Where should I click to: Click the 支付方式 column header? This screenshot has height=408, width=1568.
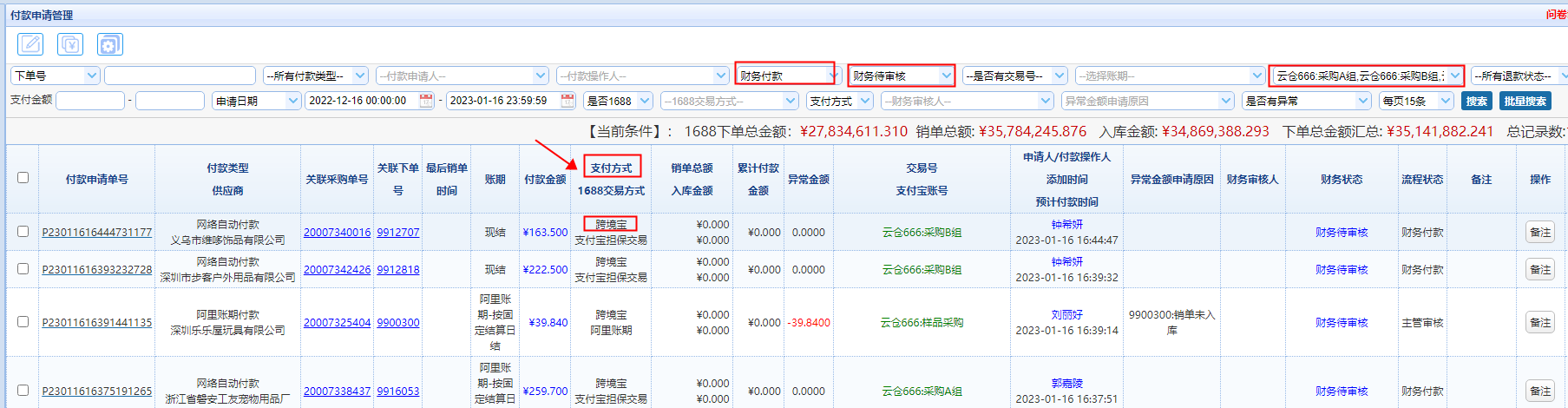pyautogui.click(x=612, y=167)
